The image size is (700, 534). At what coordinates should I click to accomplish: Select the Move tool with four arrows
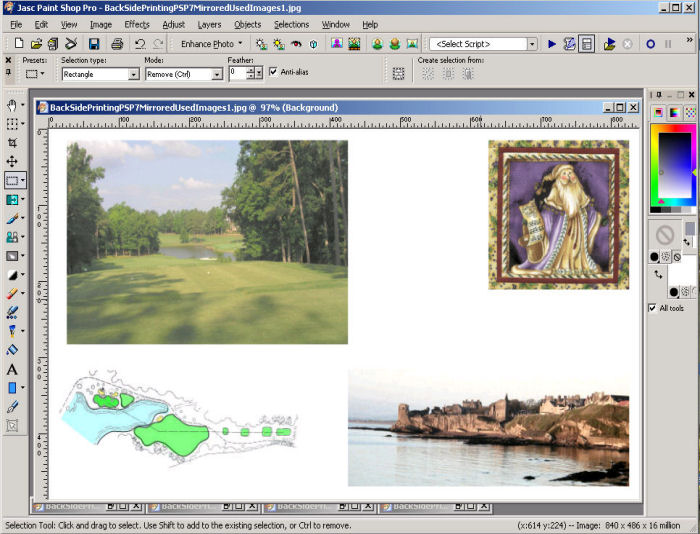[x=12, y=161]
